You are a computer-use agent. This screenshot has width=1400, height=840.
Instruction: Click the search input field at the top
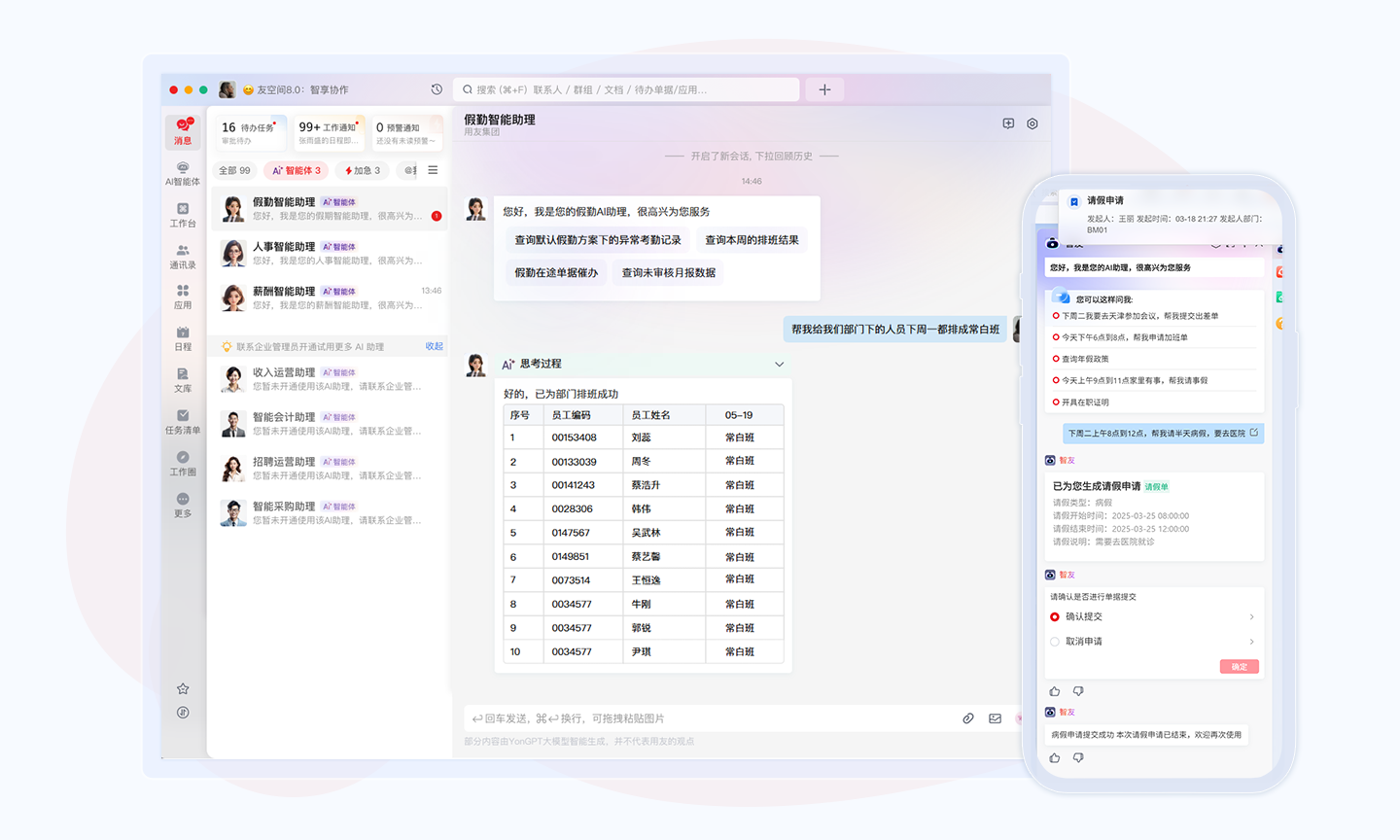point(627,89)
